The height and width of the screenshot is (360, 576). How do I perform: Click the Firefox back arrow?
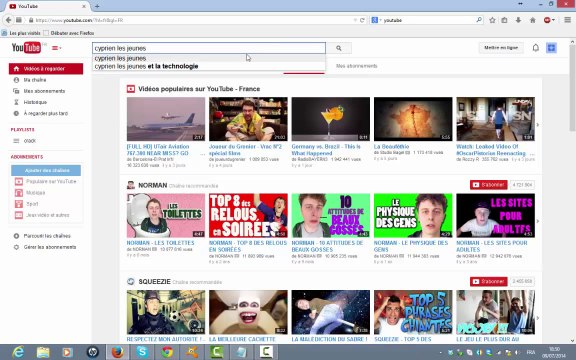(8, 20)
